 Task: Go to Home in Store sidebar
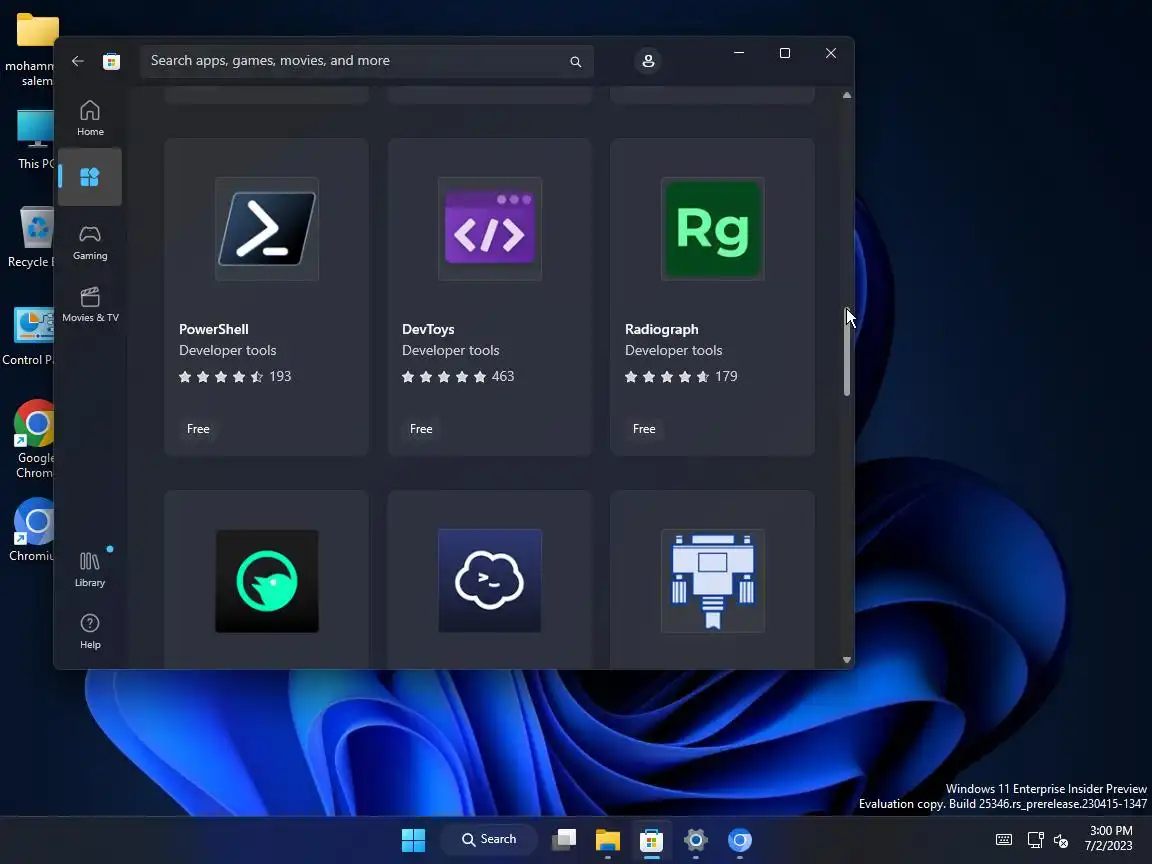tap(90, 118)
